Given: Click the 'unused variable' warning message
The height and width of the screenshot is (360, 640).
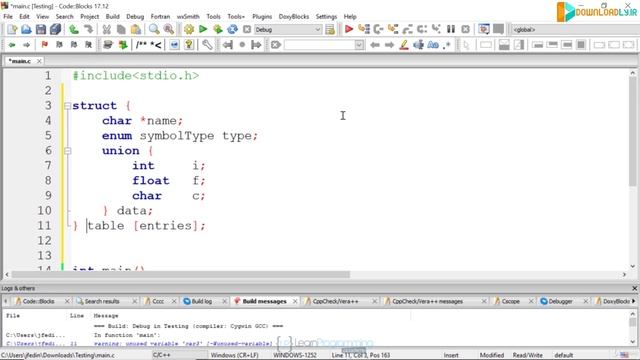Looking at the screenshot, I should (183, 344).
